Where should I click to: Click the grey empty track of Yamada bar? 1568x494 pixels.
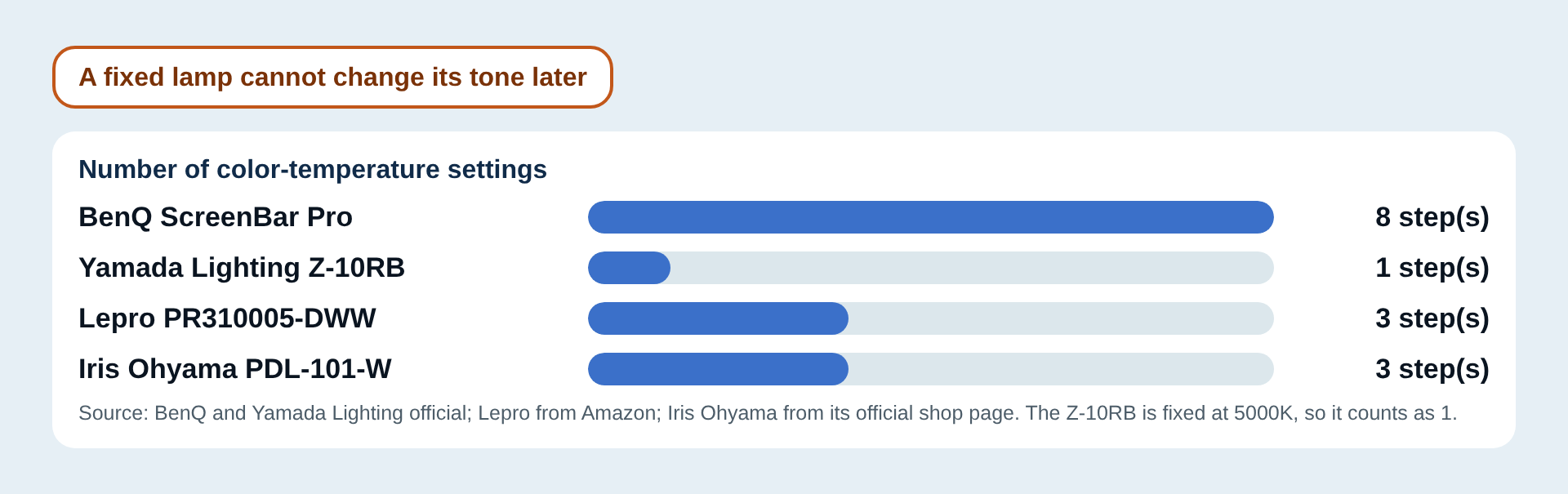[972, 268]
